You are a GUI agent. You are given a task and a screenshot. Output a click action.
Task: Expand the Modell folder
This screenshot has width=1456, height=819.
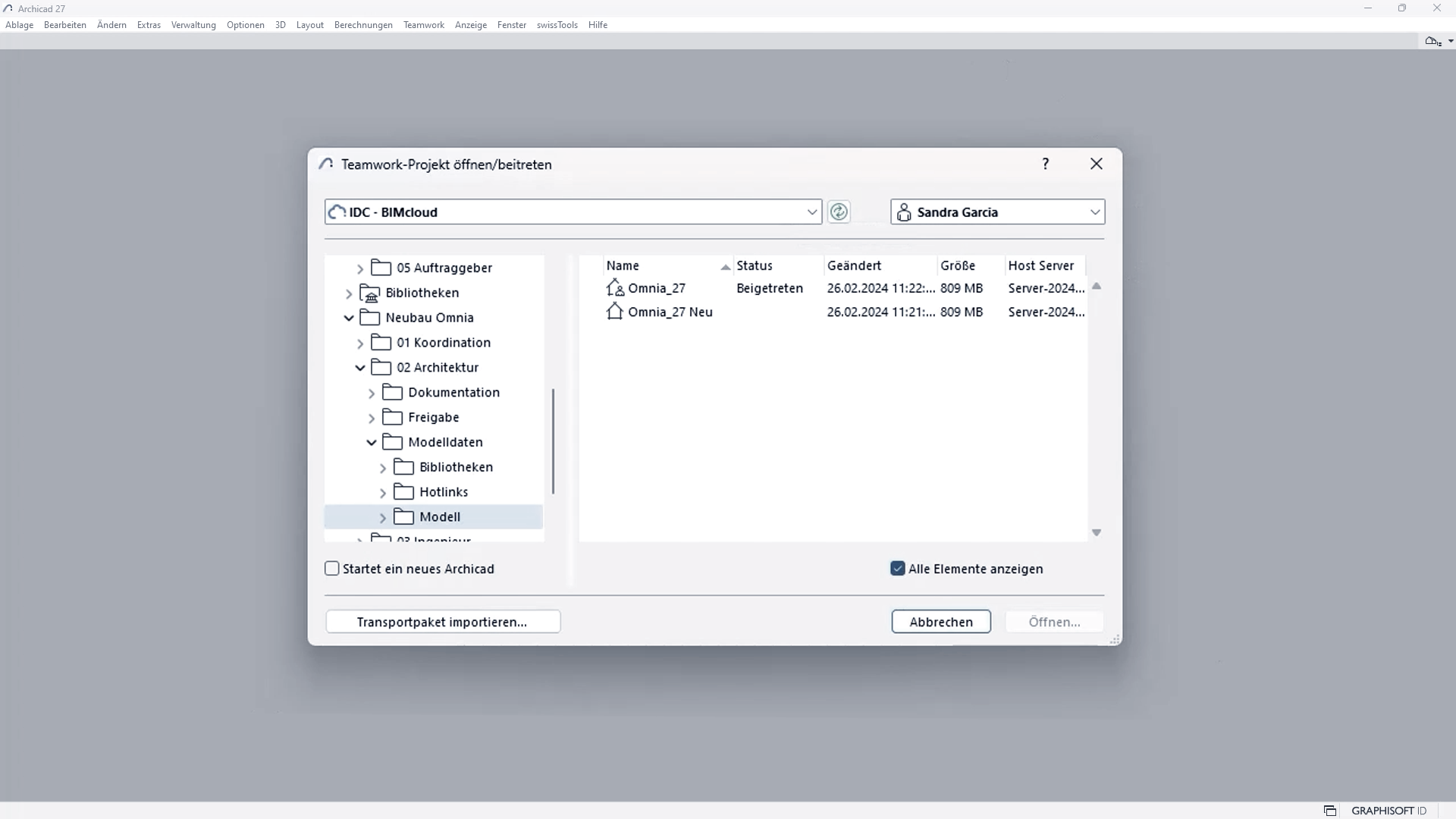[383, 518]
